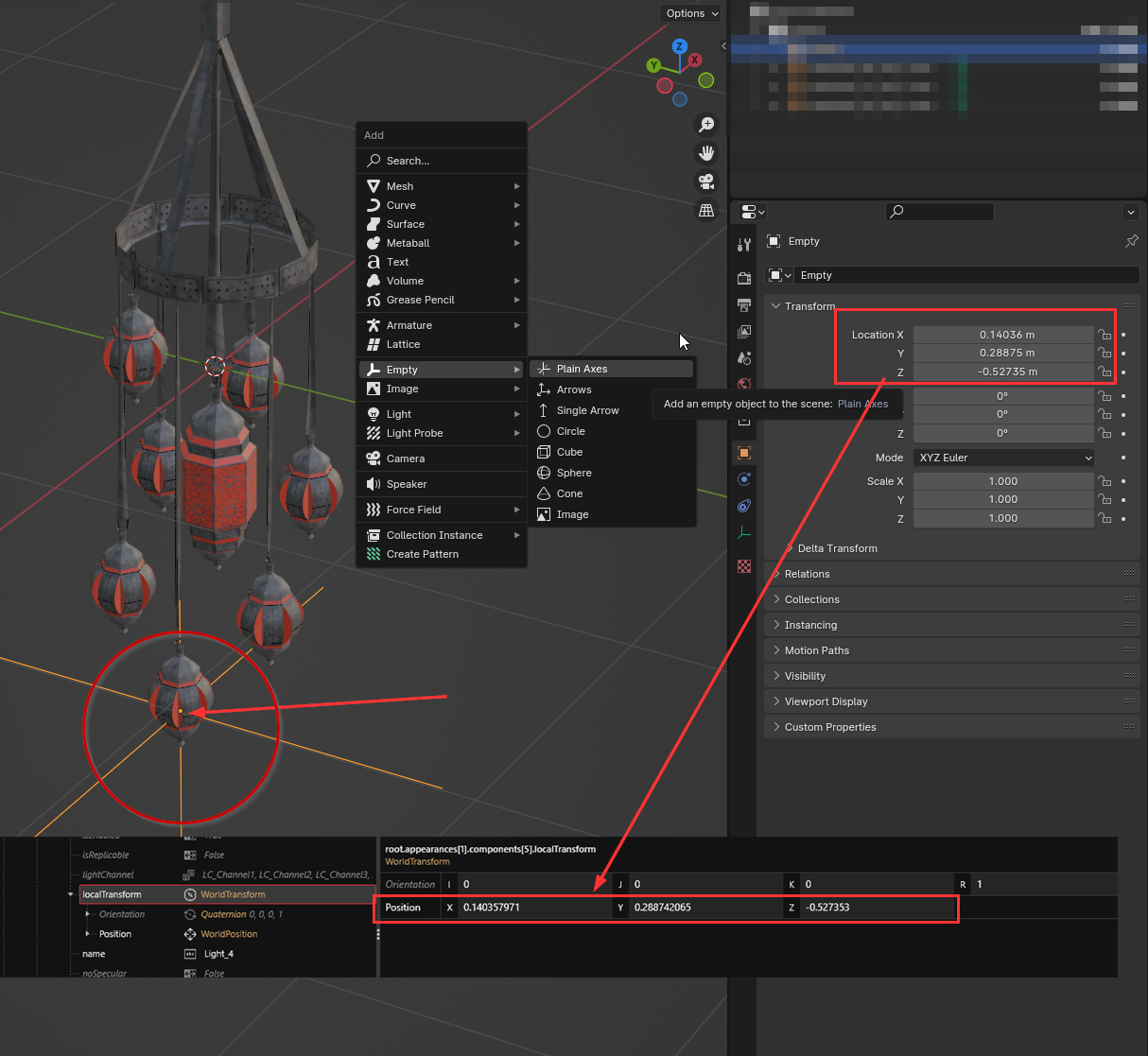Screen dimensions: 1148x1056
Task: Toggle the camera view icon
Action: click(706, 182)
